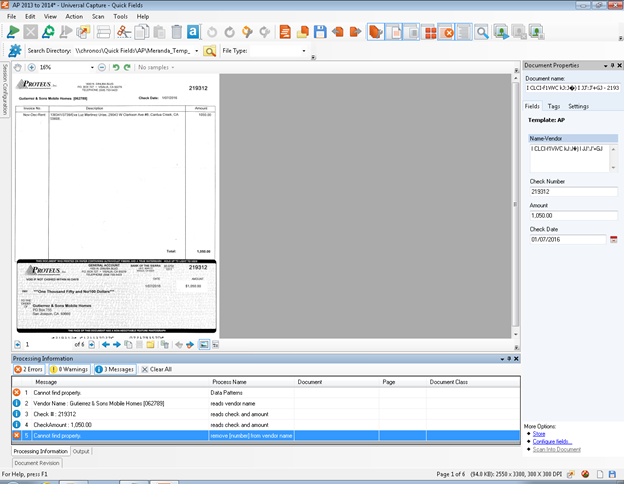Click the green Run session play icon
624x484 pixels.
click(13, 32)
